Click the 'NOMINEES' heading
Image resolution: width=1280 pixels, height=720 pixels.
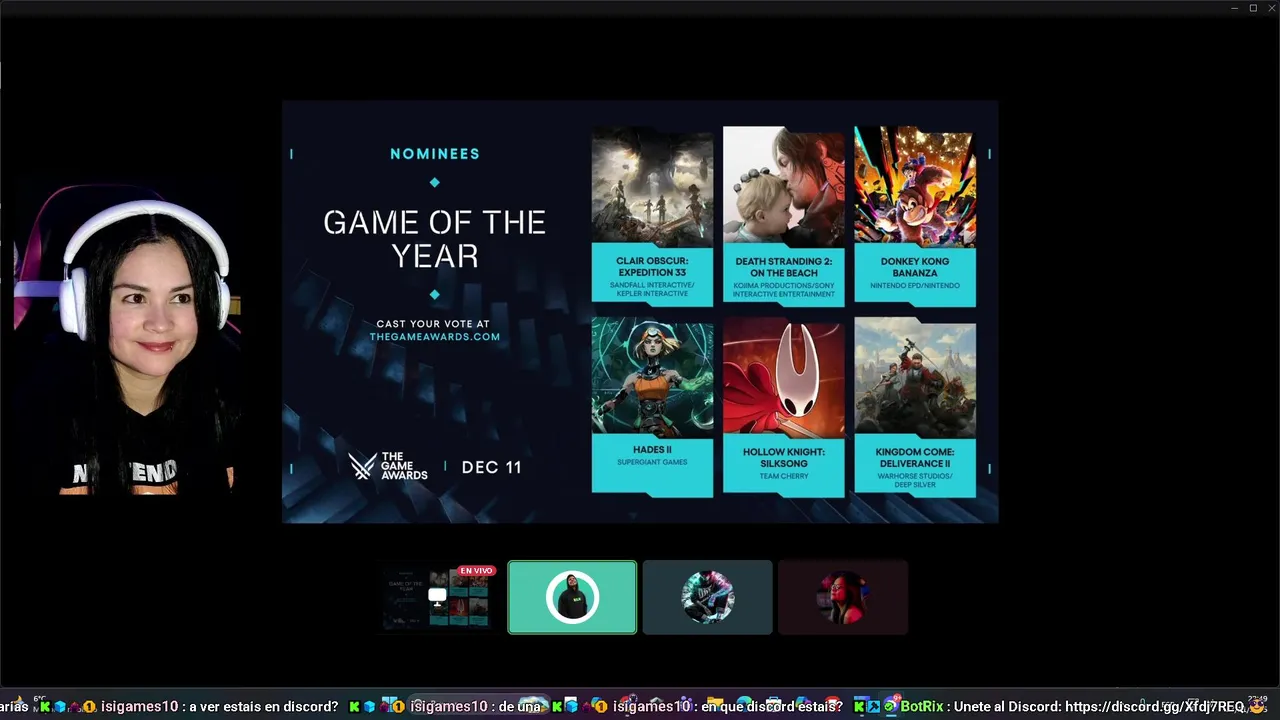435,154
